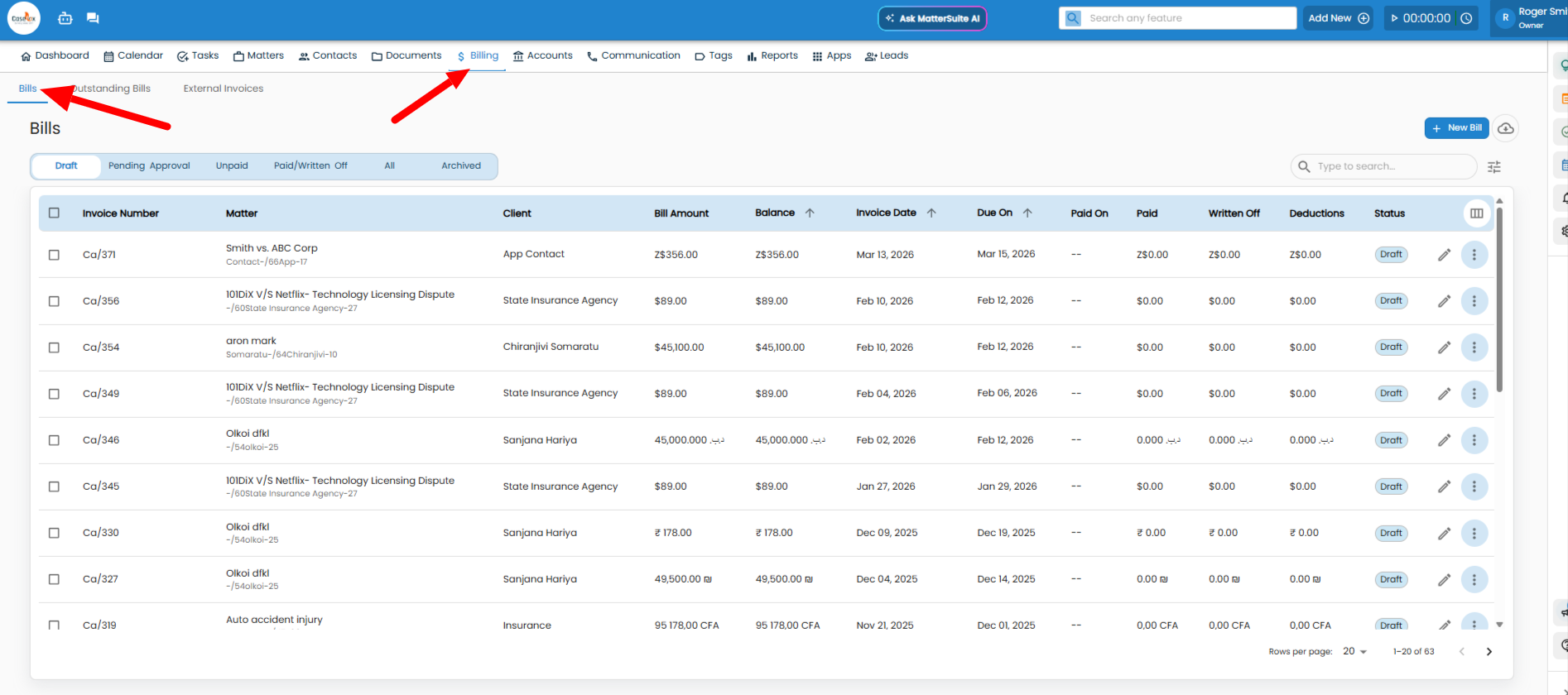Tick the checkbox for invoice Ca/356

point(54,301)
